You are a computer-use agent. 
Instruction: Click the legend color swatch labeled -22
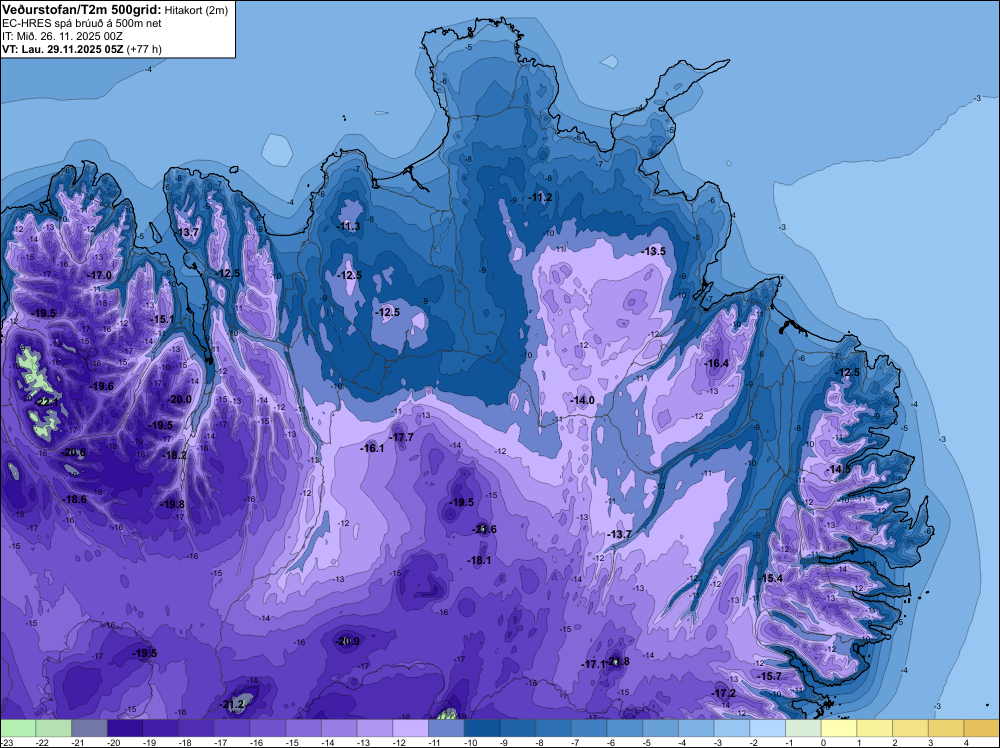pyautogui.click(x=54, y=728)
